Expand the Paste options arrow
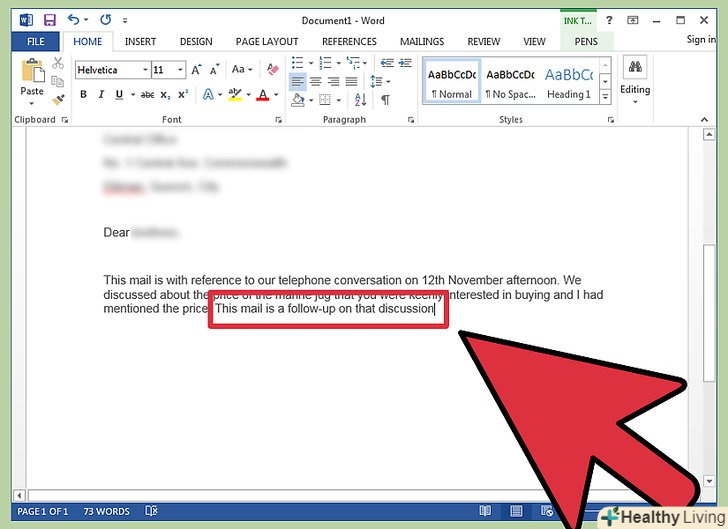Image resolution: width=728 pixels, height=529 pixels. [32, 103]
